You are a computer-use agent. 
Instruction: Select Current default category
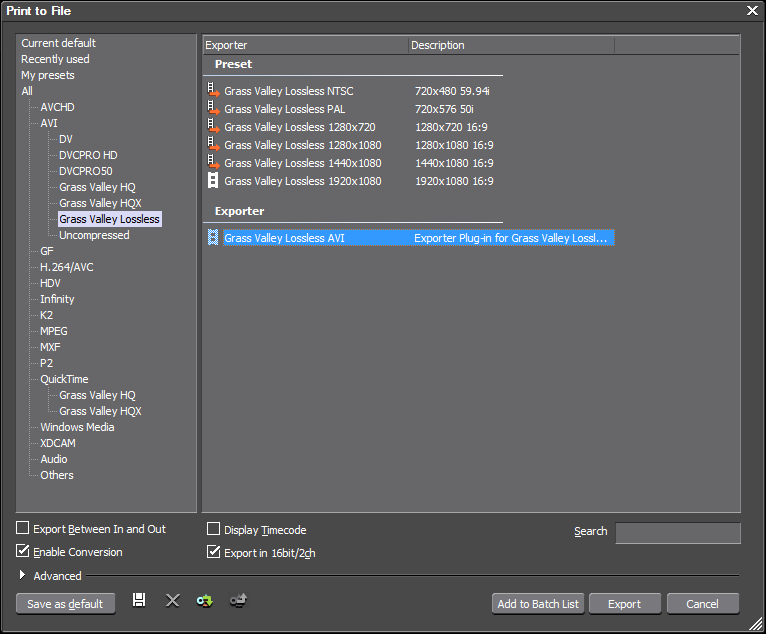coord(59,43)
